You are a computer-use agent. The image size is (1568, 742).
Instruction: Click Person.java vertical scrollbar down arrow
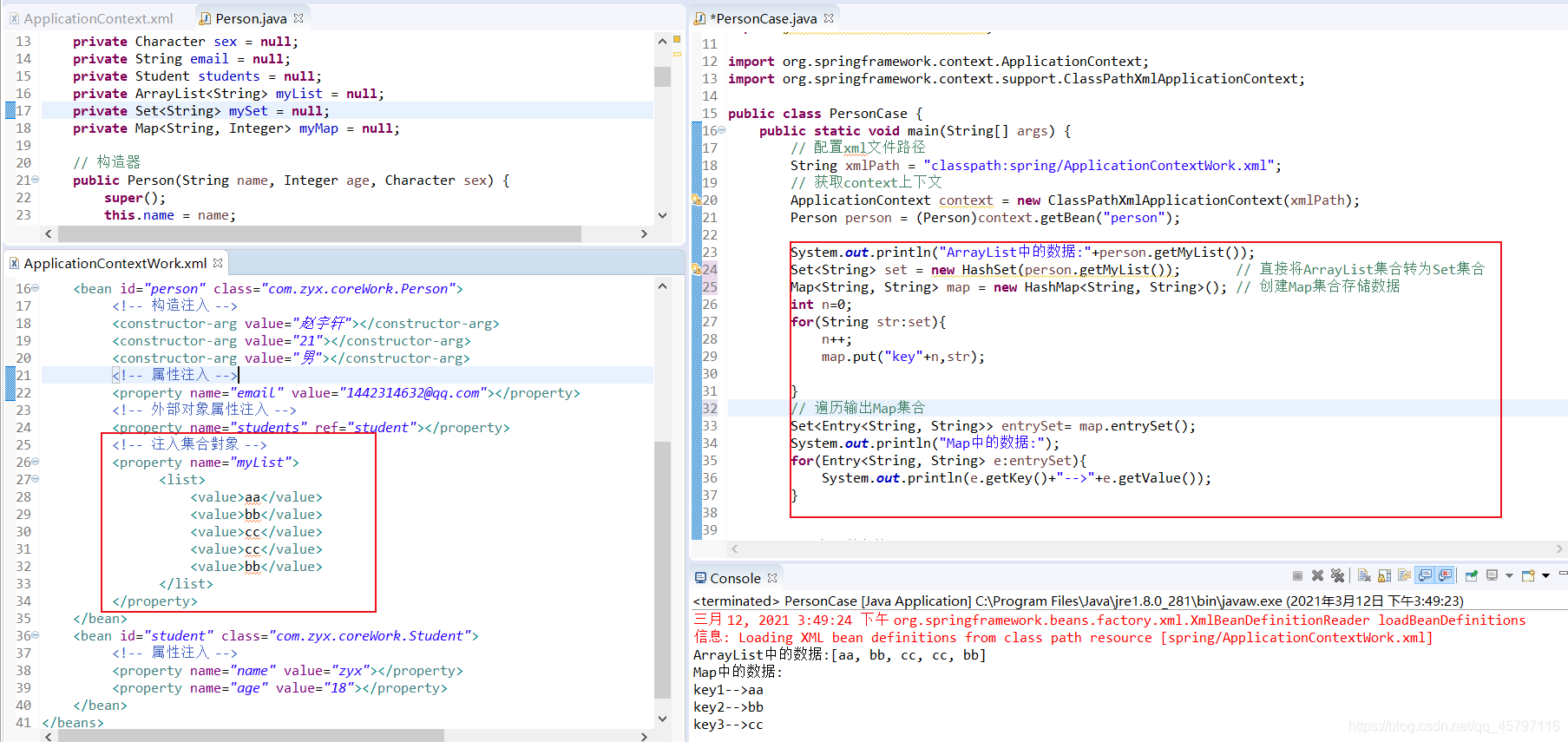coord(663,215)
